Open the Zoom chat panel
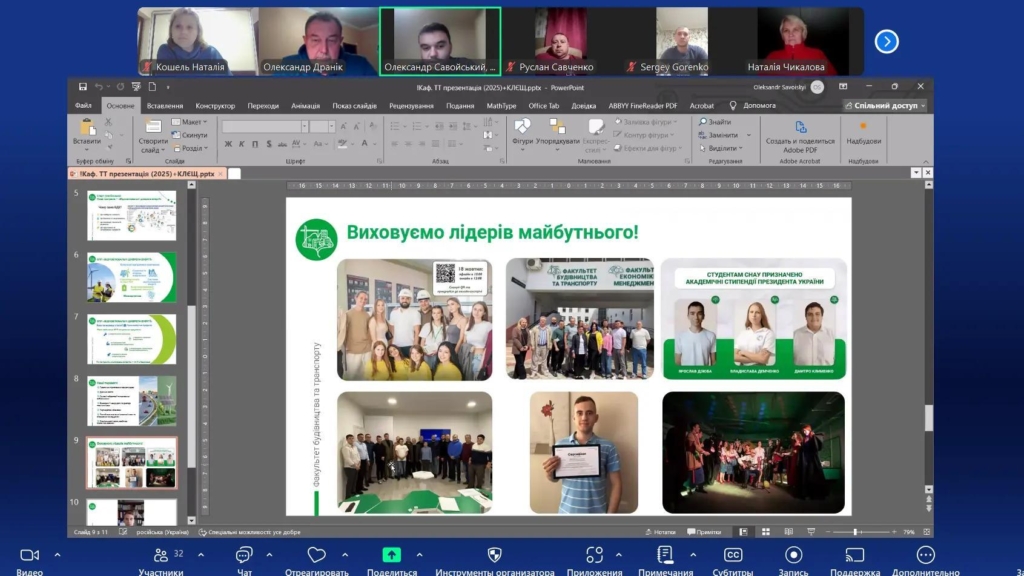This screenshot has height=576, width=1024. point(244,555)
